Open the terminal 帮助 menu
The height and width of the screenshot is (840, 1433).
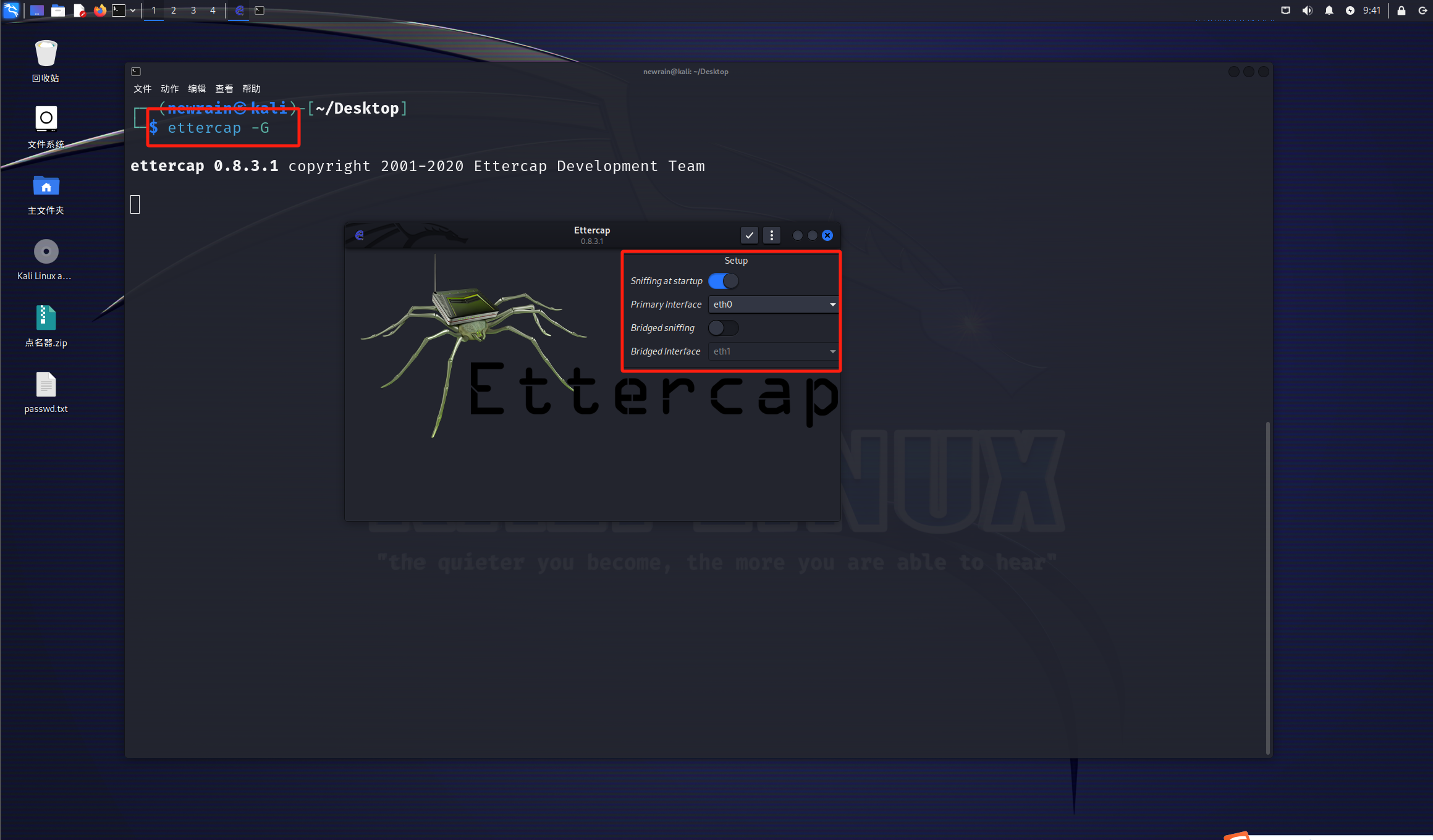[251, 89]
